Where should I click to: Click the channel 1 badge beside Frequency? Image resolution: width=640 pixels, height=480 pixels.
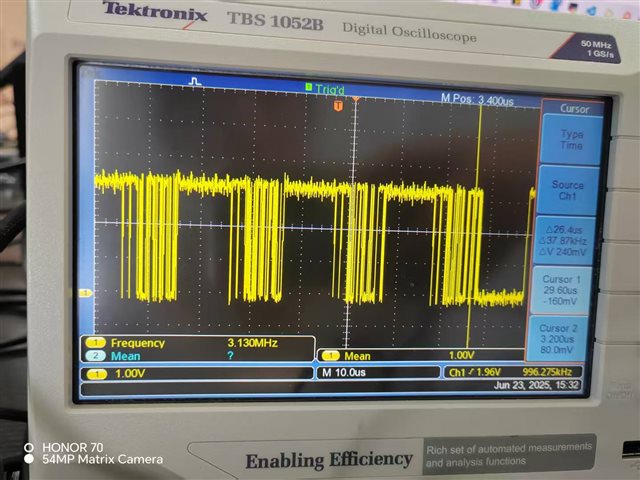point(96,342)
